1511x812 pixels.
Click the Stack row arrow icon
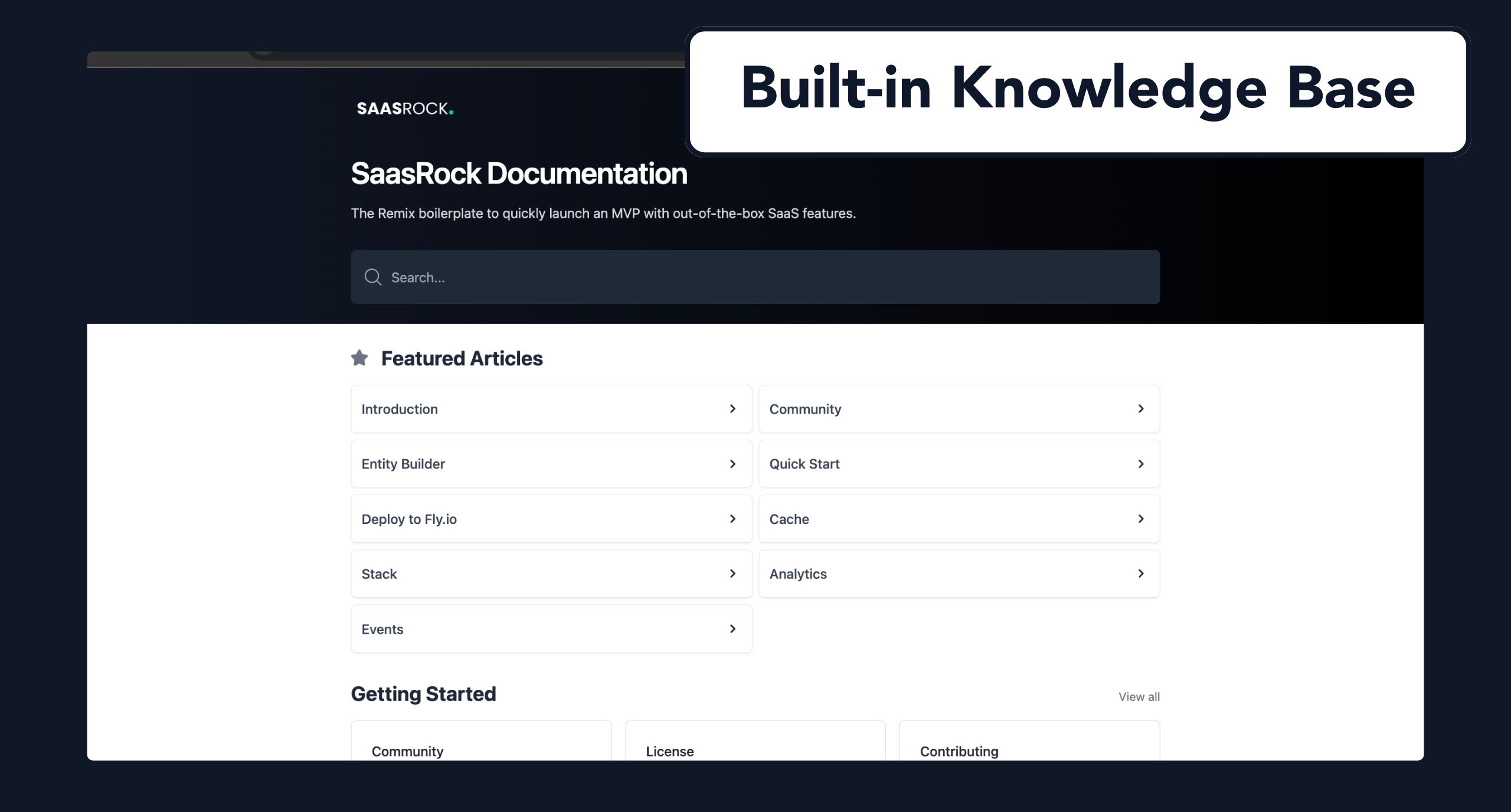(x=732, y=574)
